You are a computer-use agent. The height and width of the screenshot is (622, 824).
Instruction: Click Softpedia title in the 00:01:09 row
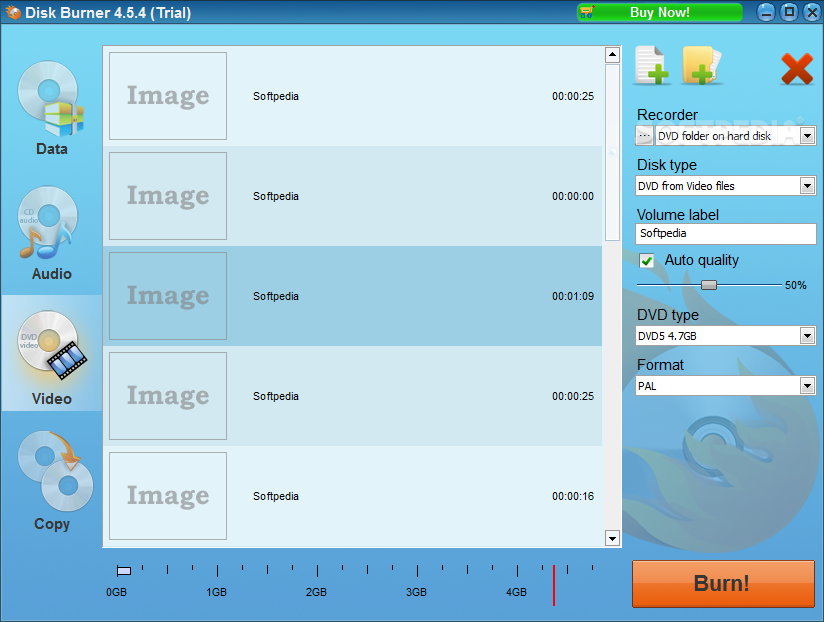[276, 296]
